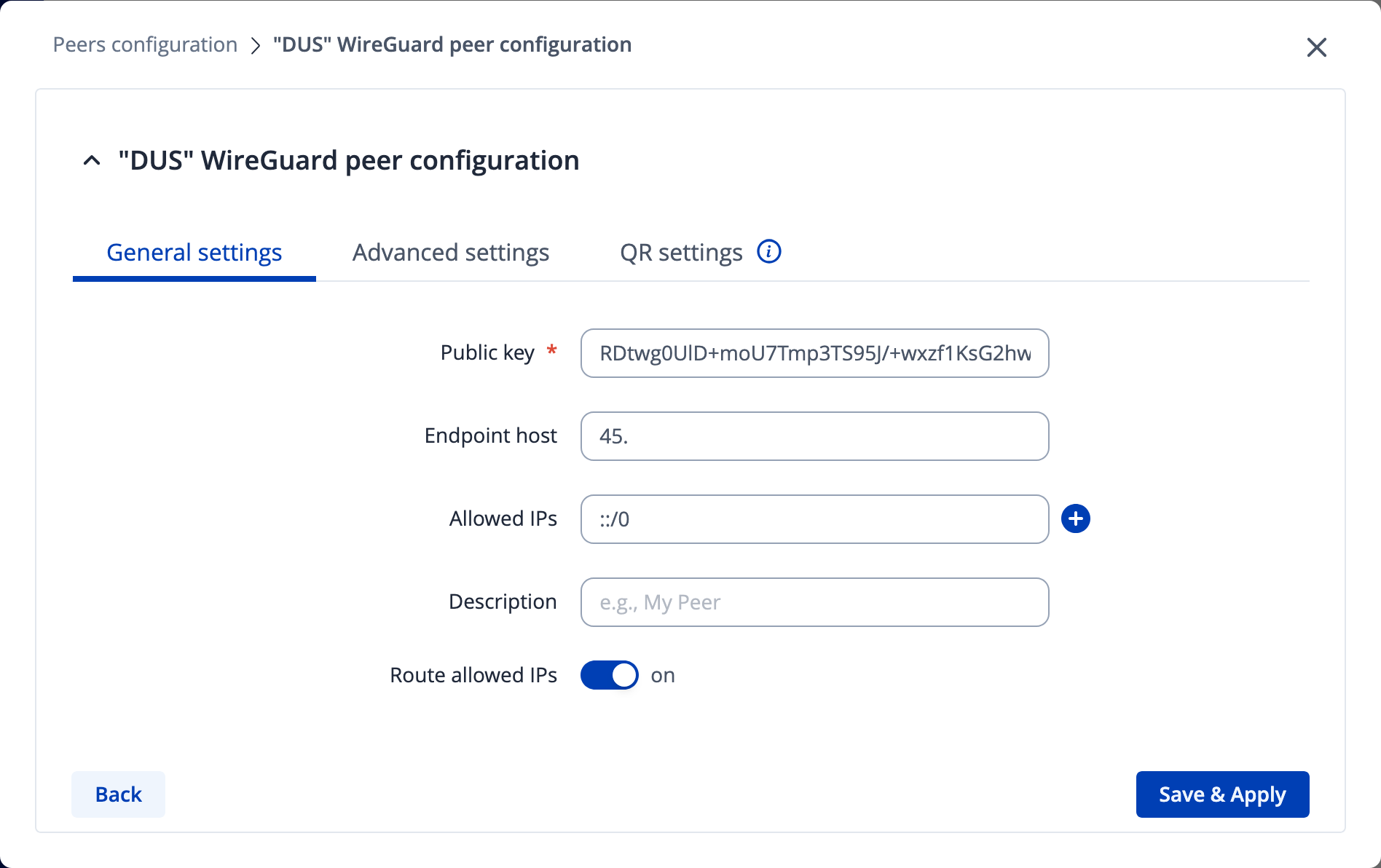Viewport: 1381px width, 868px height.
Task: Collapse the DUS WireGuard peer configuration section
Action: pyautogui.click(x=92, y=160)
